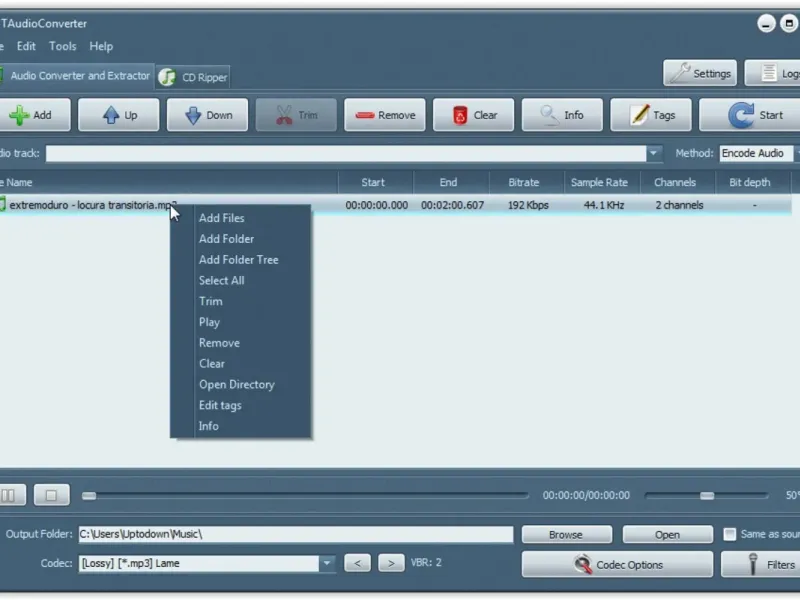Click the CD Ripper music disc icon
The height and width of the screenshot is (600, 800).
click(x=167, y=77)
